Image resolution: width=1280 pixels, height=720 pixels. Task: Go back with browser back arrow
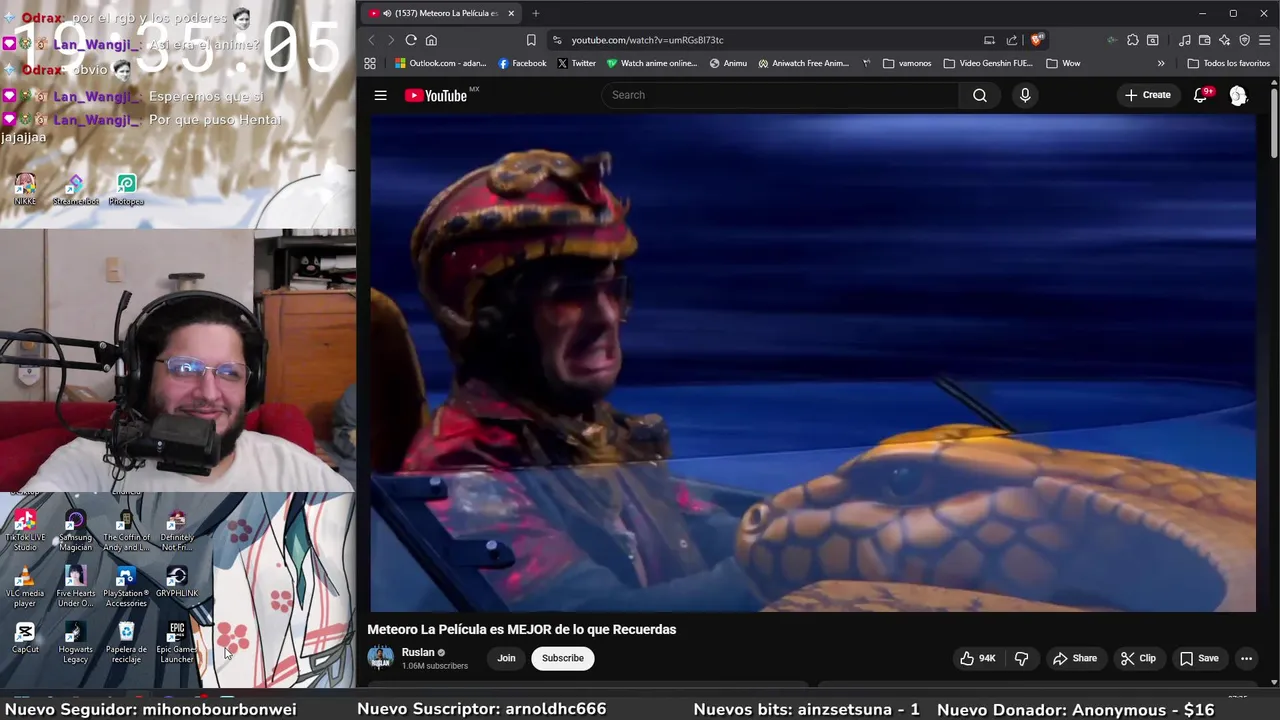click(371, 40)
